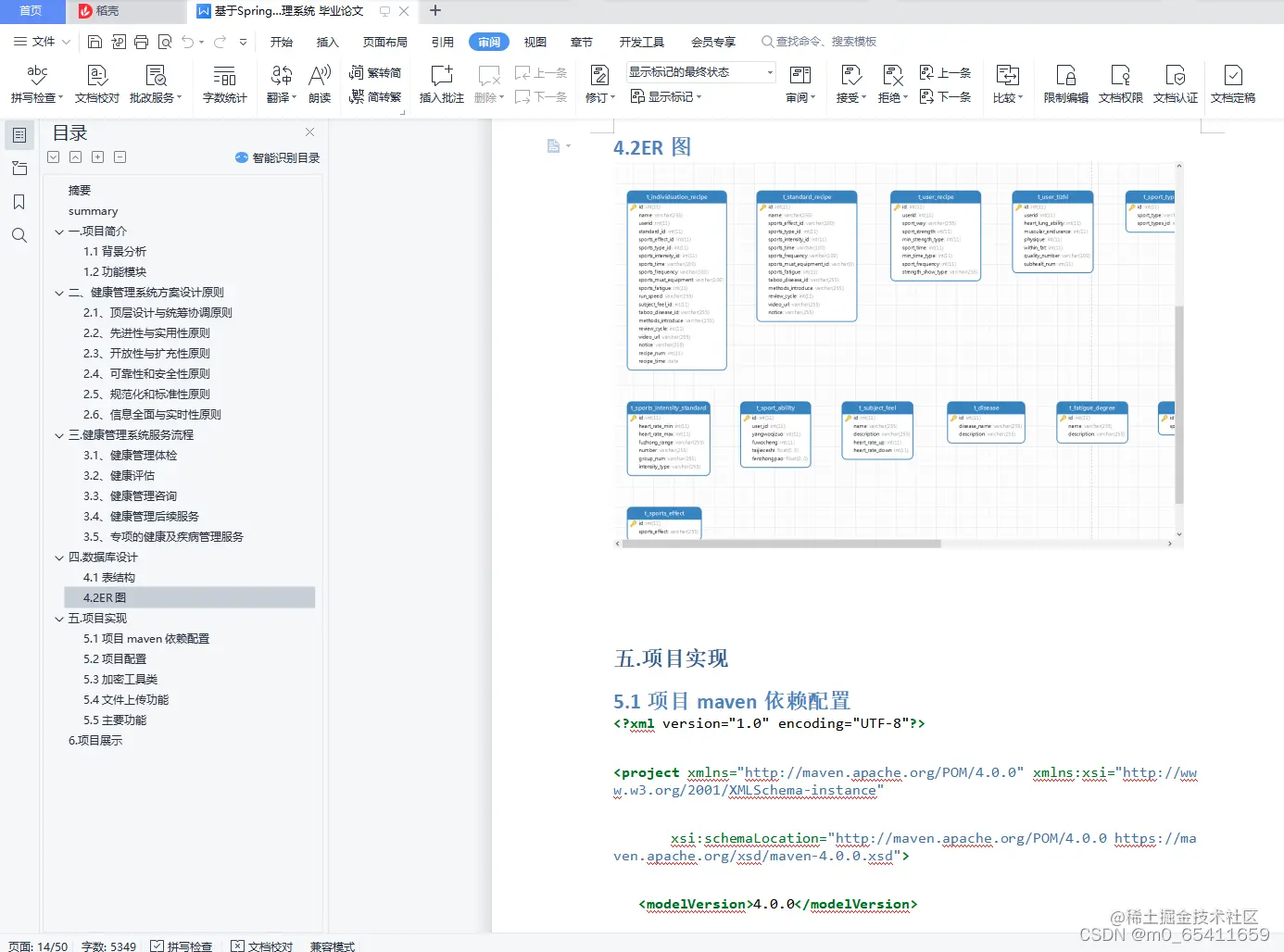Open 字数统计 word count
The image size is (1284, 952).
[x=225, y=83]
